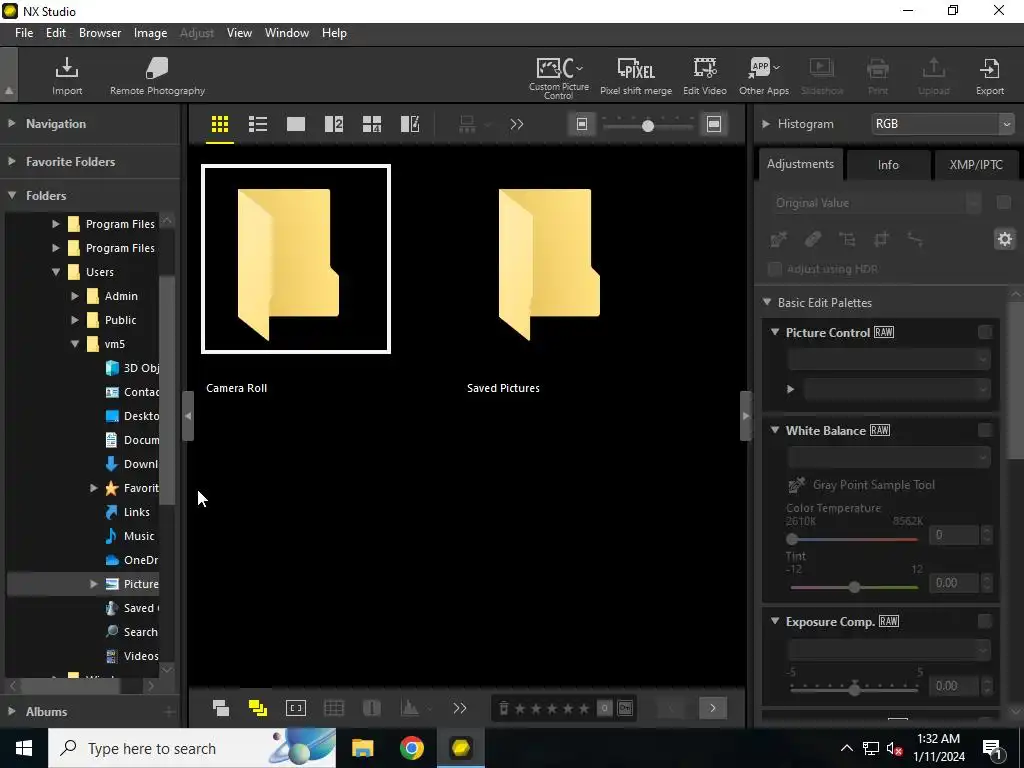Click the next image arrow button
This screenshot has width=1024, height=768.
[x=712, y=708]
